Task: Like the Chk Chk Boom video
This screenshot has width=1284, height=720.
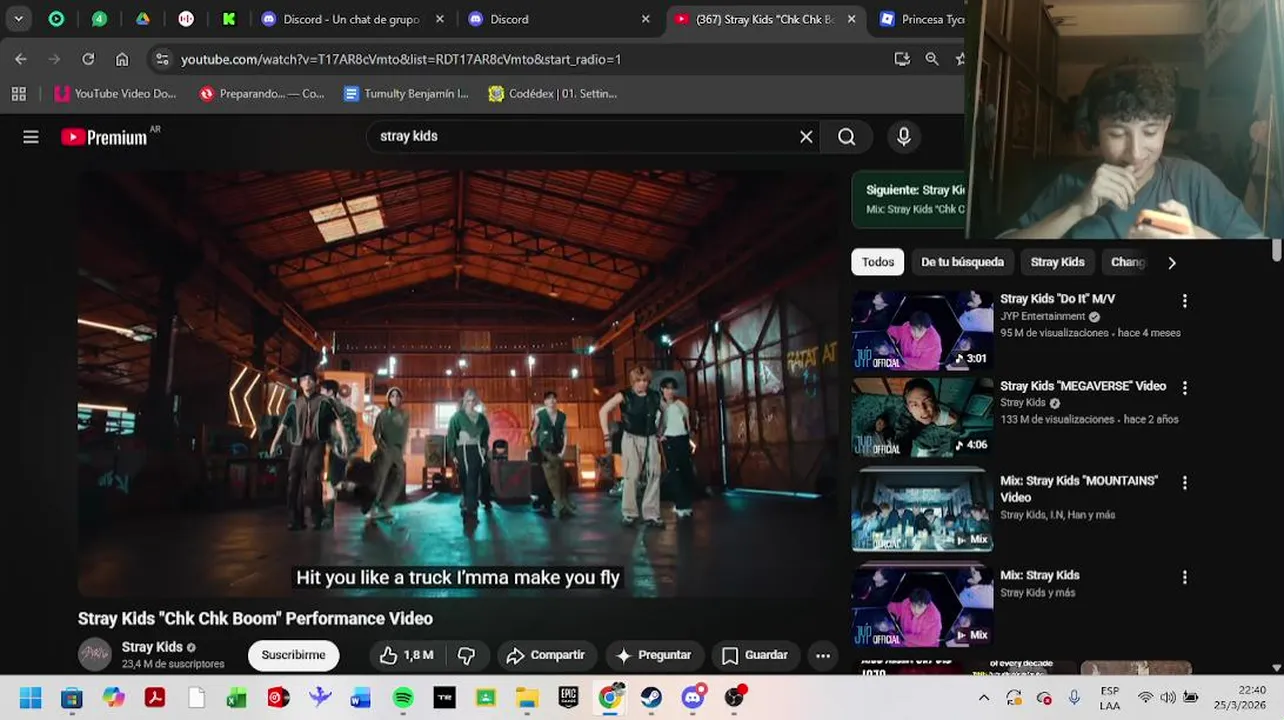Action: (406, 655)
